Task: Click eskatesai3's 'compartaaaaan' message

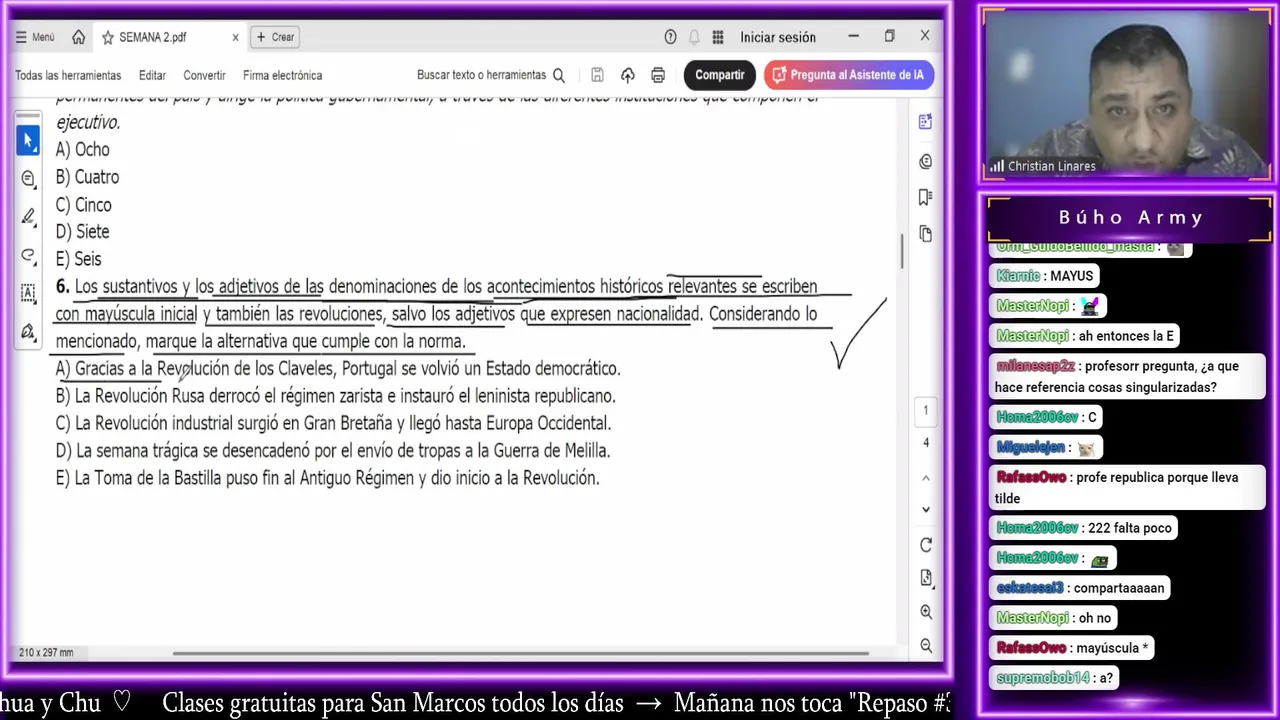Action: click(1081, 588)
